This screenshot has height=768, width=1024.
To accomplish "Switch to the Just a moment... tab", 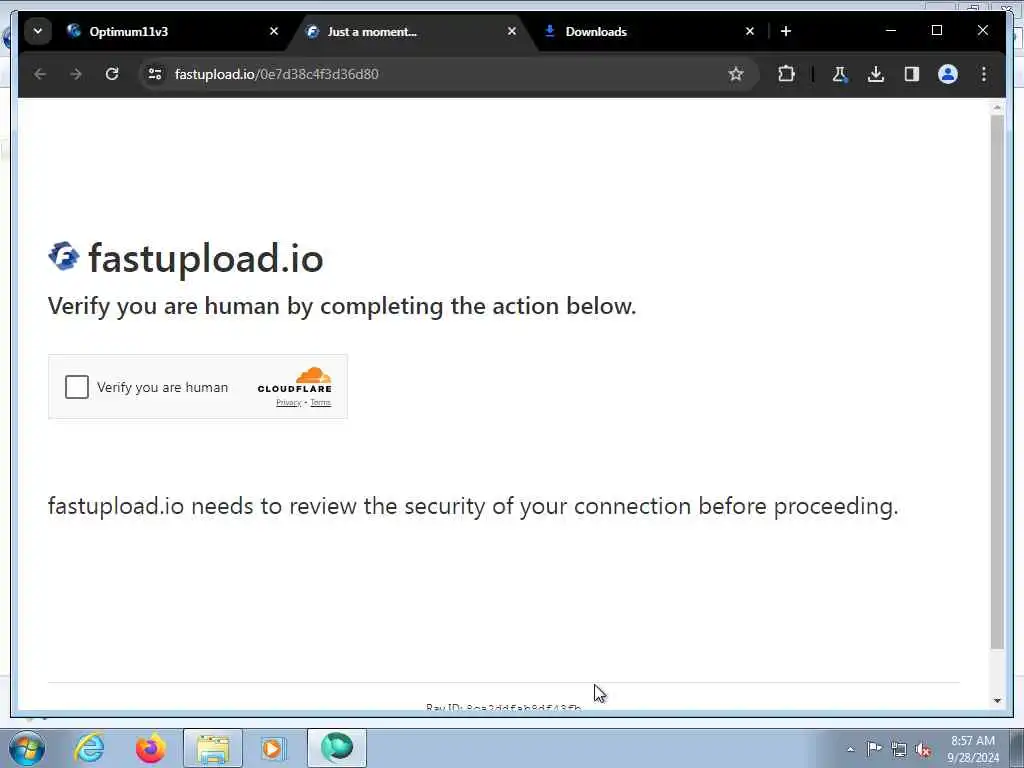I will (412, 31).
